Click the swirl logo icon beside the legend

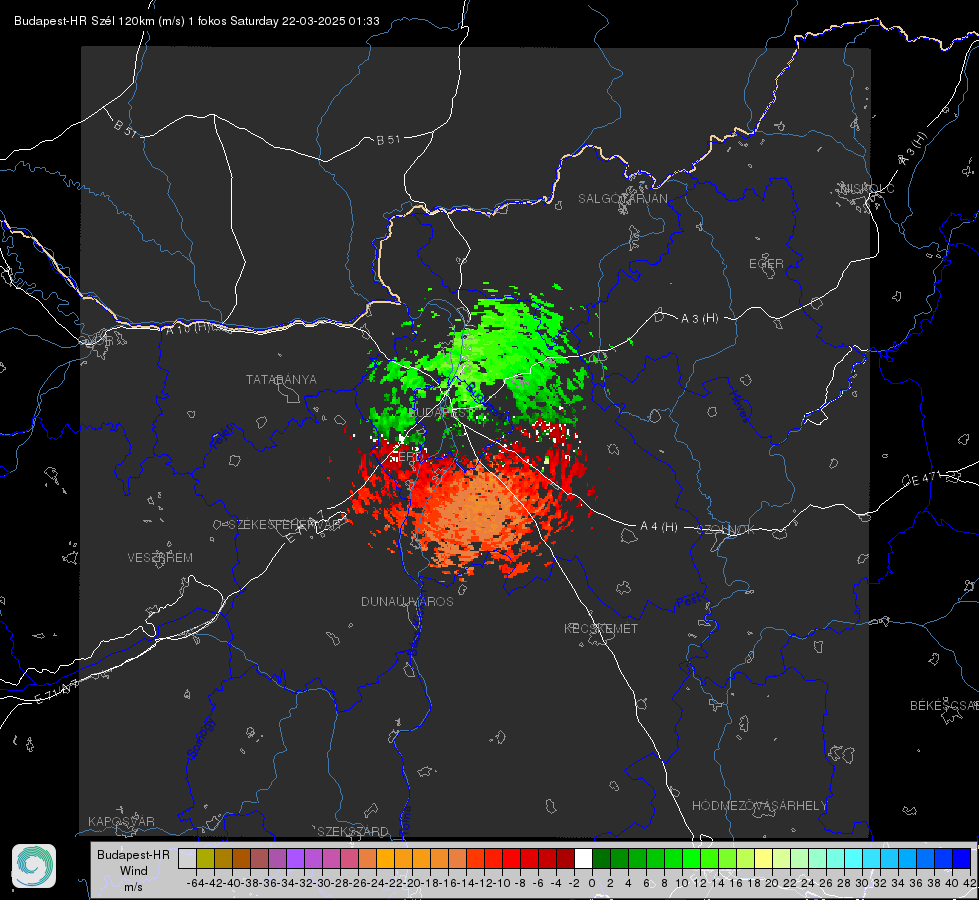point(34,866)
